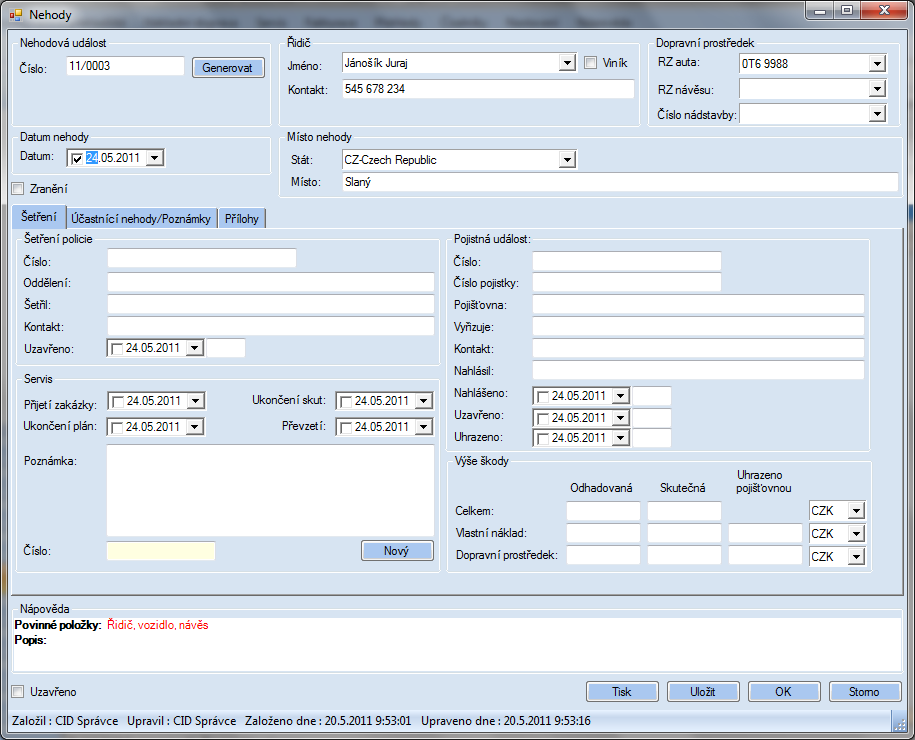The height and width of the screenshot is (740, 915).
Task: Uncheck the Datum nehody date checkbox
Action: pos(76,158)
